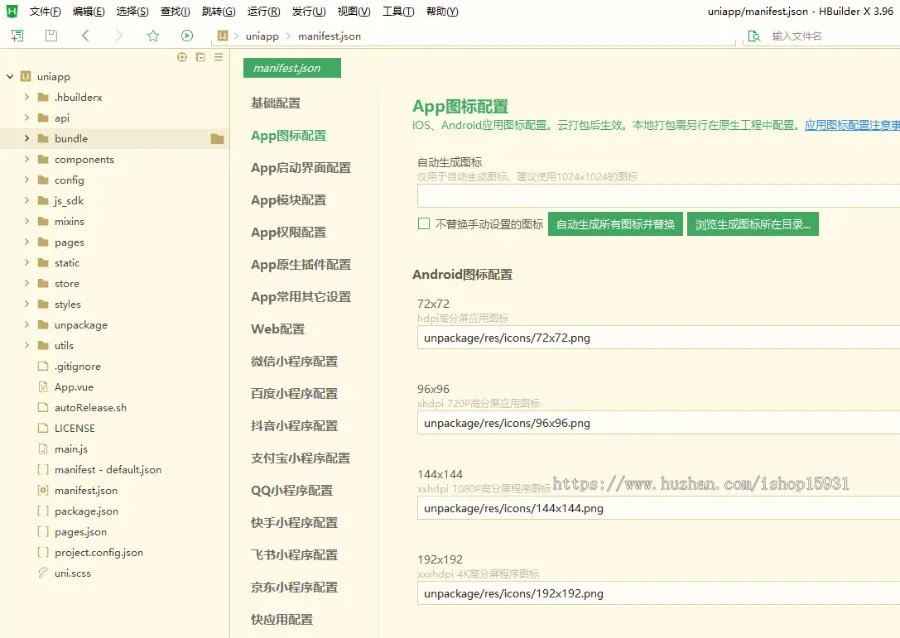900x638 pixels.
Task: Click the manifest.json file icon in tree
Action: coord(42,490)
